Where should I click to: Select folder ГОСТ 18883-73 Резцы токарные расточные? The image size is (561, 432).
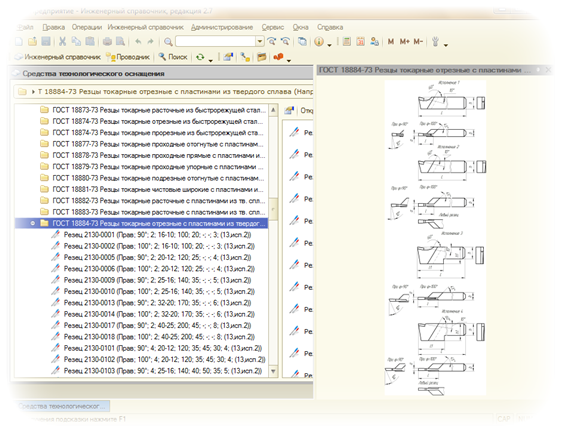pos(153,212)
